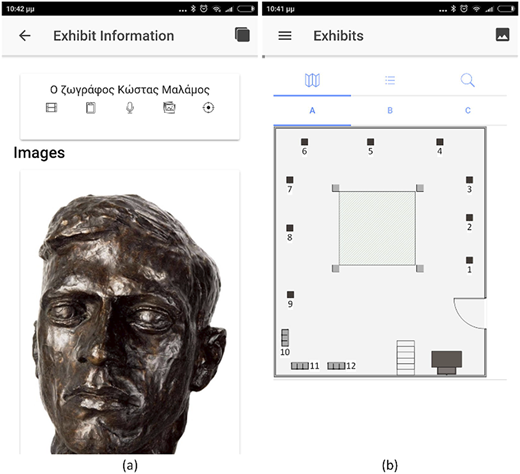
Task: Select floor tab A
Action: click(x=312, y=111)
